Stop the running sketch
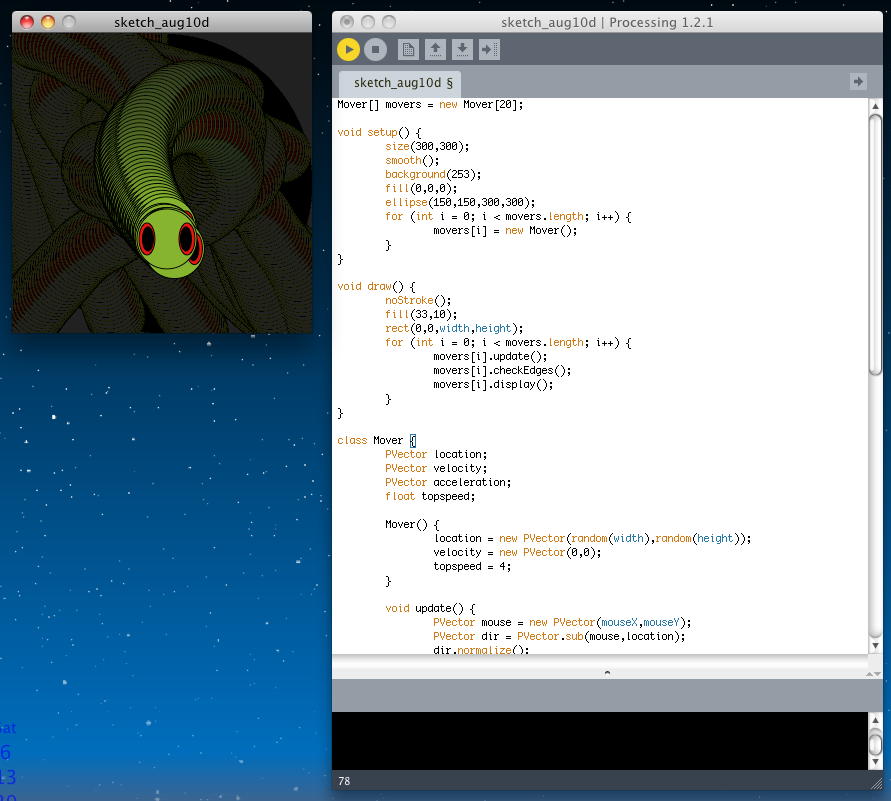The height and width of the screenshot is (801, 891). (x=375, y=49)
